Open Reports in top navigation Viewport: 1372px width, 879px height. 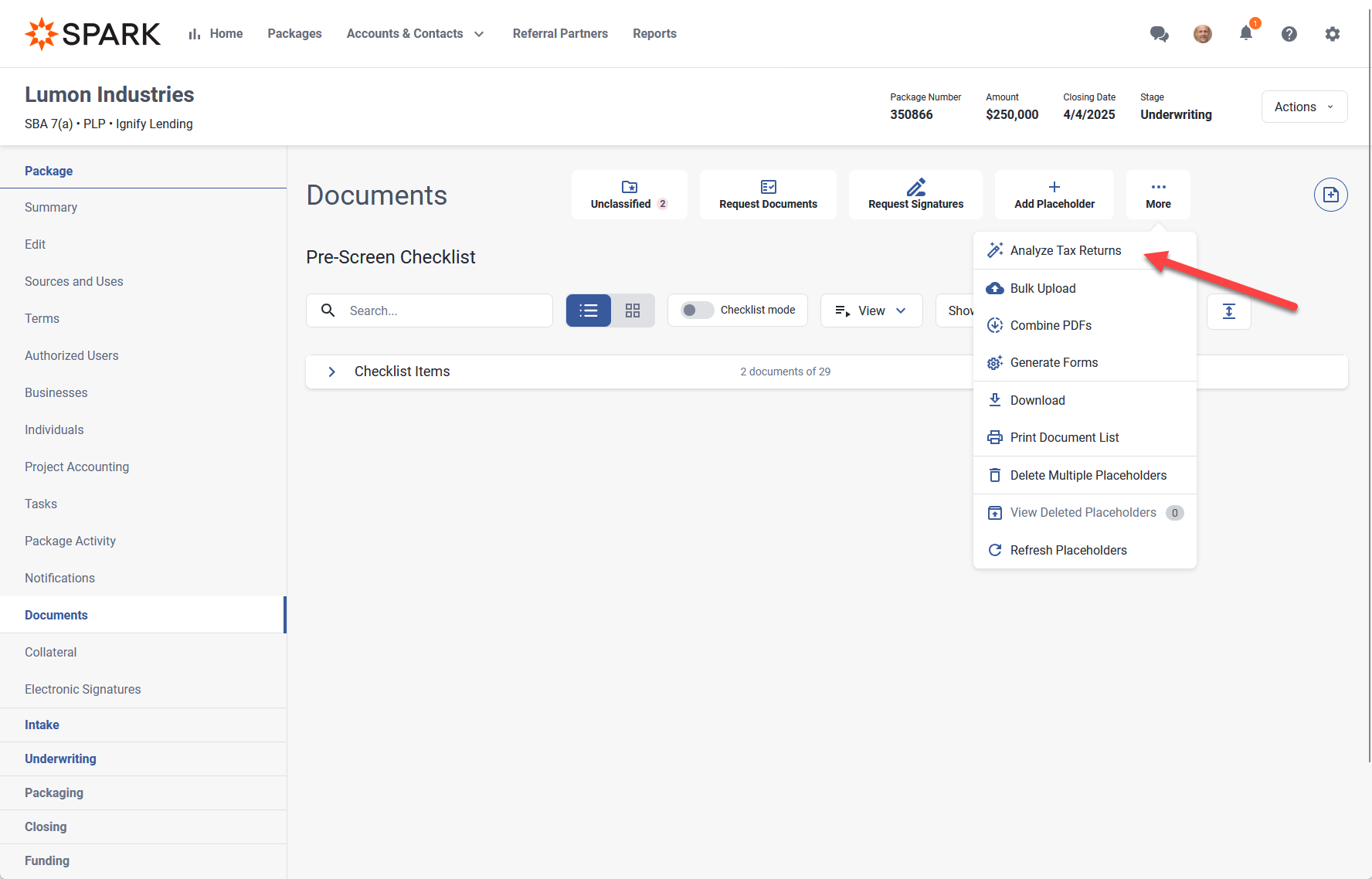pos(654,34)
